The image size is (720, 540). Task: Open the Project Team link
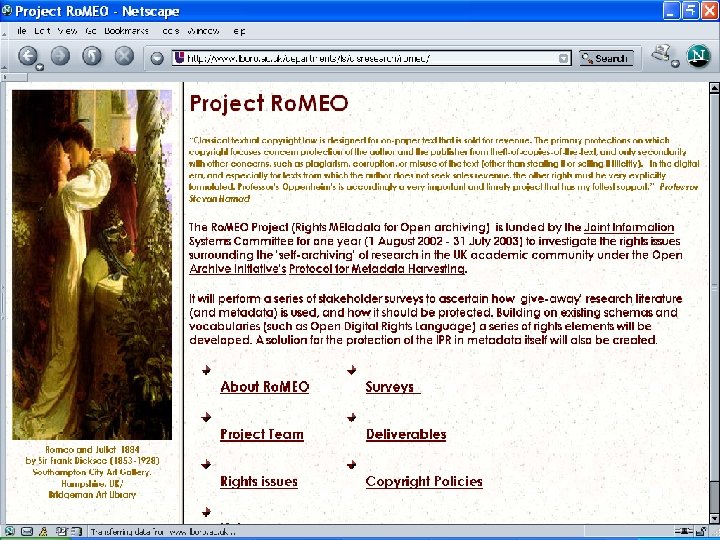point(262,434)
